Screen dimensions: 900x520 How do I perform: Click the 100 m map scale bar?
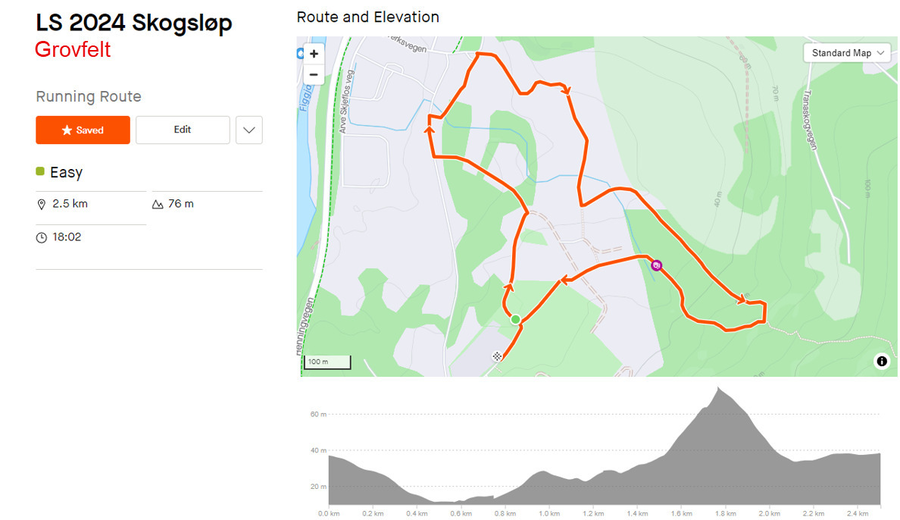[327, 362]
